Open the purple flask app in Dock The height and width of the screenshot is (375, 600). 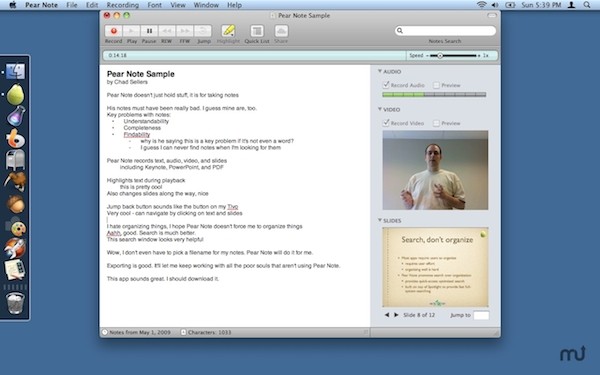[16, 116]
